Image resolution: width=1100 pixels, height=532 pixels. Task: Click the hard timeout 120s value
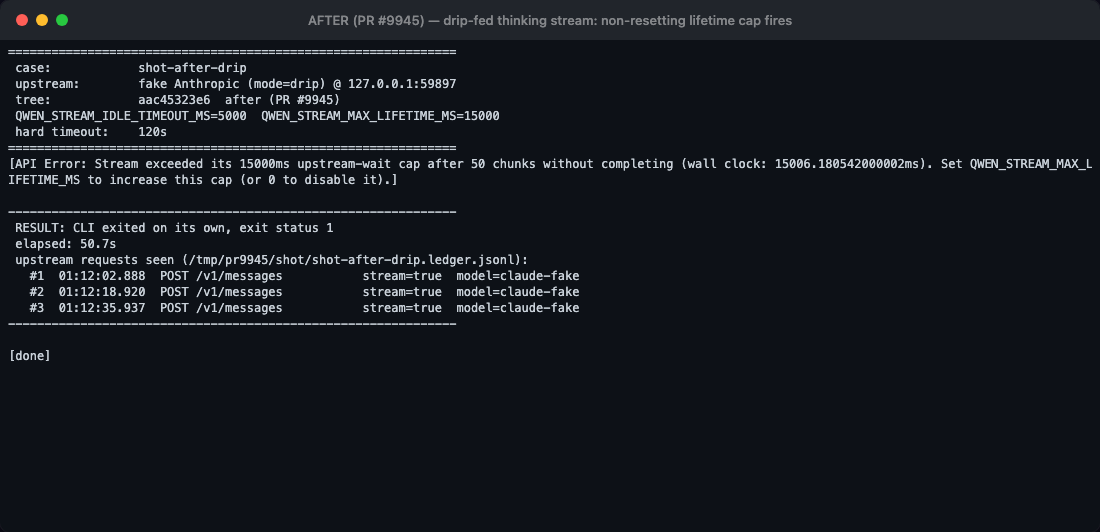tap(152, 132)
